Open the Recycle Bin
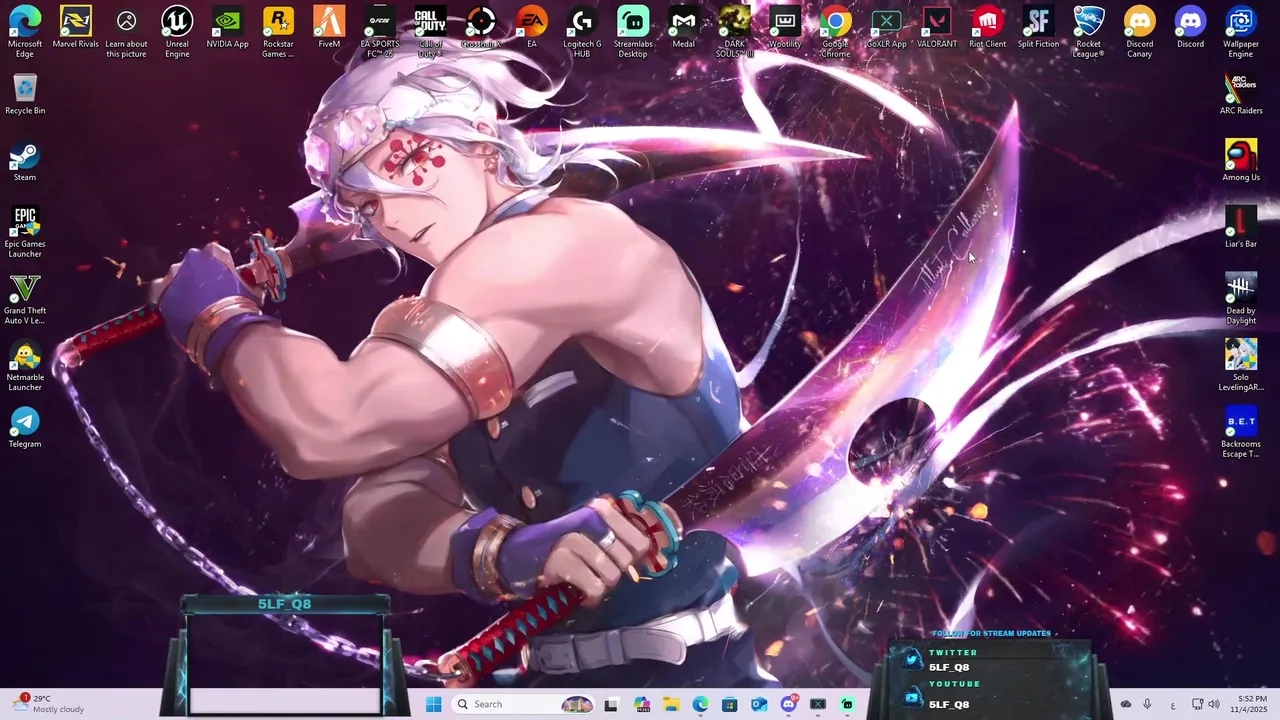 coord(25,94)
